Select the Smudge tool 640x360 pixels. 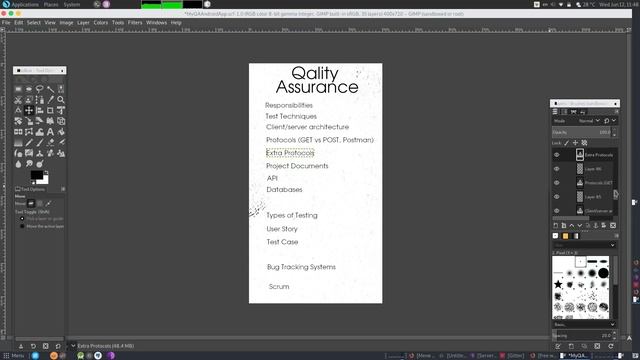[x=29, y=164]
